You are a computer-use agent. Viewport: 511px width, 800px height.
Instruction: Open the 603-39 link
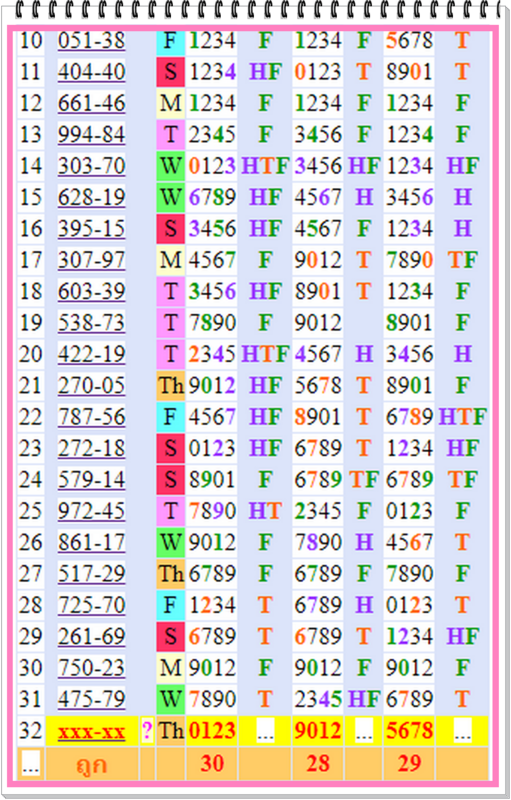(x=91, y=292)
